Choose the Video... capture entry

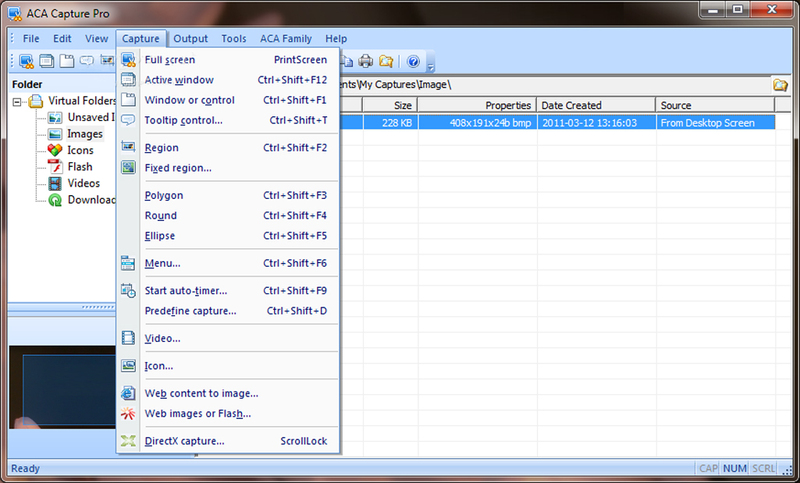[228, 338]
